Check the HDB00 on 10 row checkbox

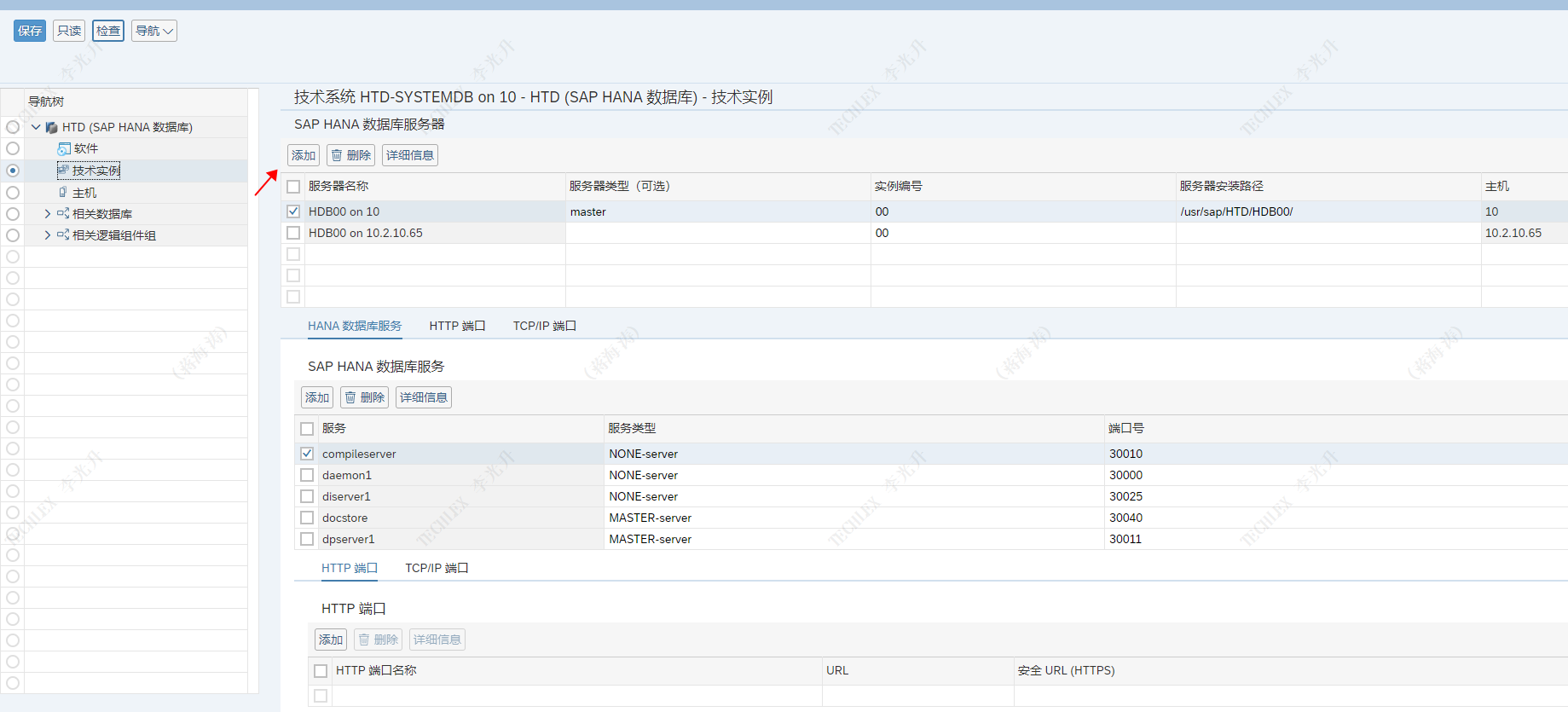click(293, 211)
